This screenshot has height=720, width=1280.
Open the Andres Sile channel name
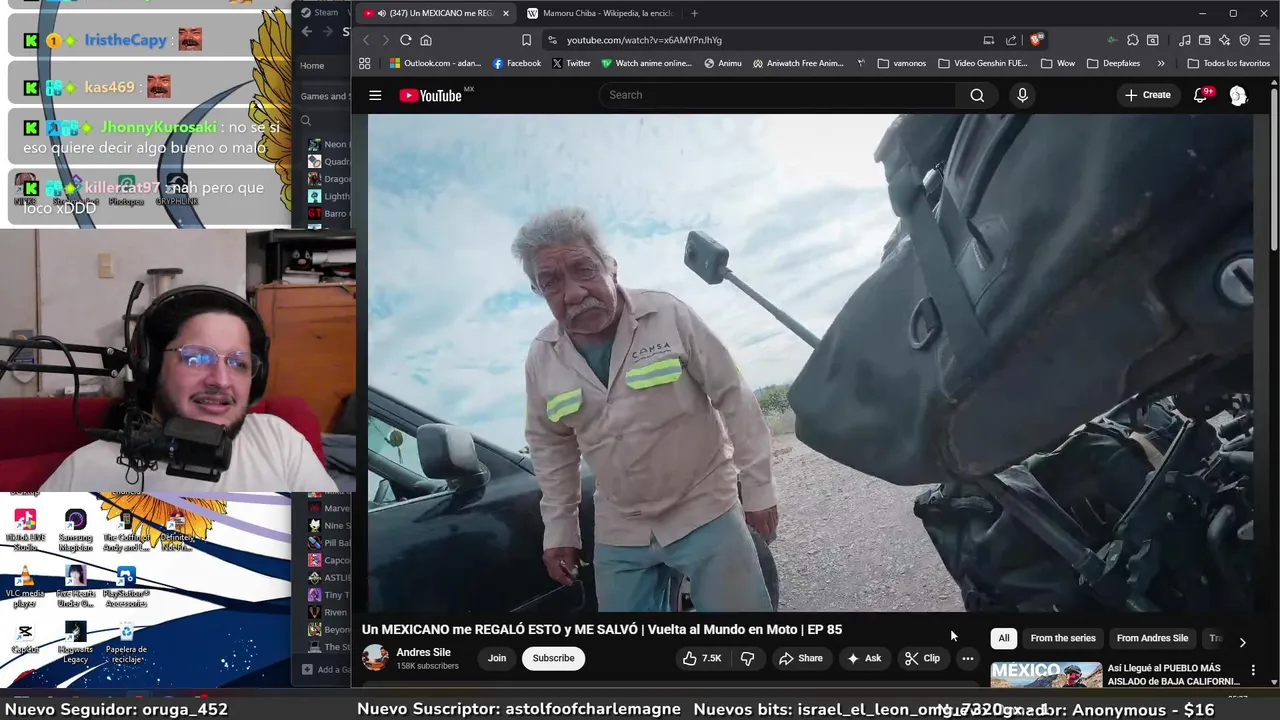point(423,652)
